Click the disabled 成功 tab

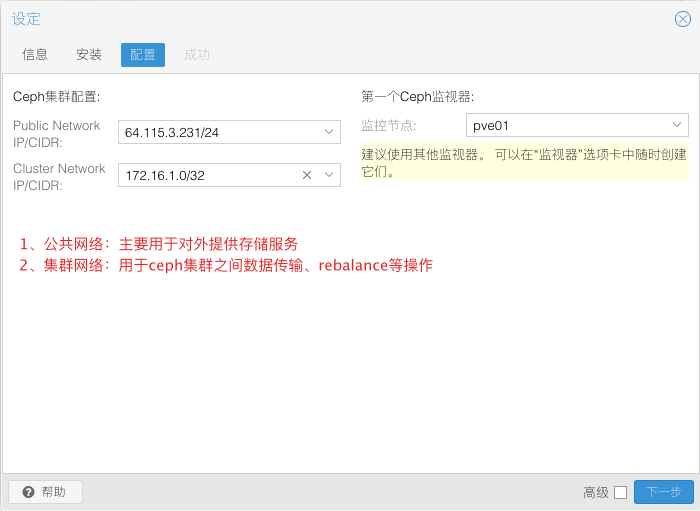[197, 54]
